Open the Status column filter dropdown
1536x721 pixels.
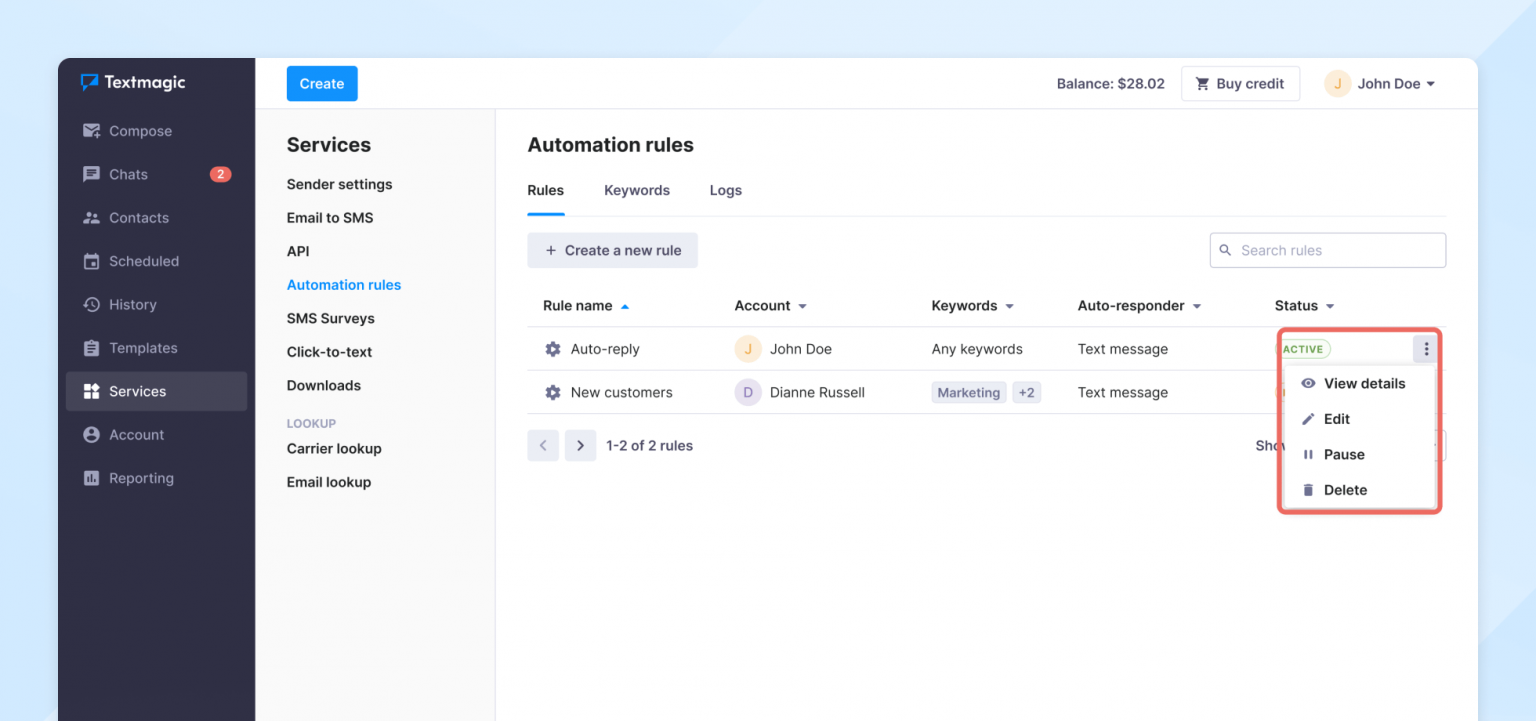[1330, 305]
